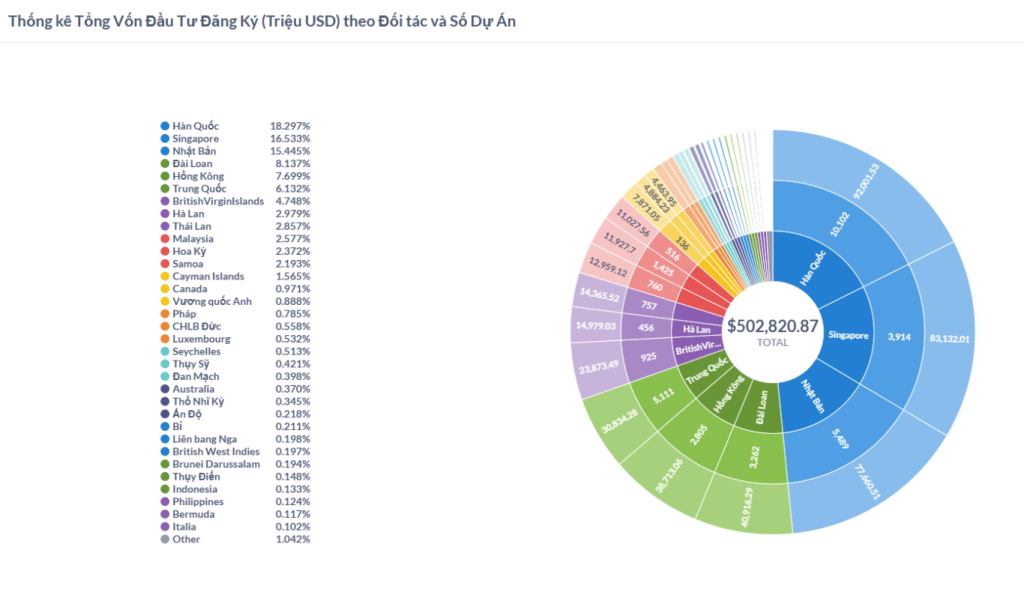The width and height of the screenshot is (1024, 598).
Task: Click the Đài Loan dark green slice
Action: 761,408
